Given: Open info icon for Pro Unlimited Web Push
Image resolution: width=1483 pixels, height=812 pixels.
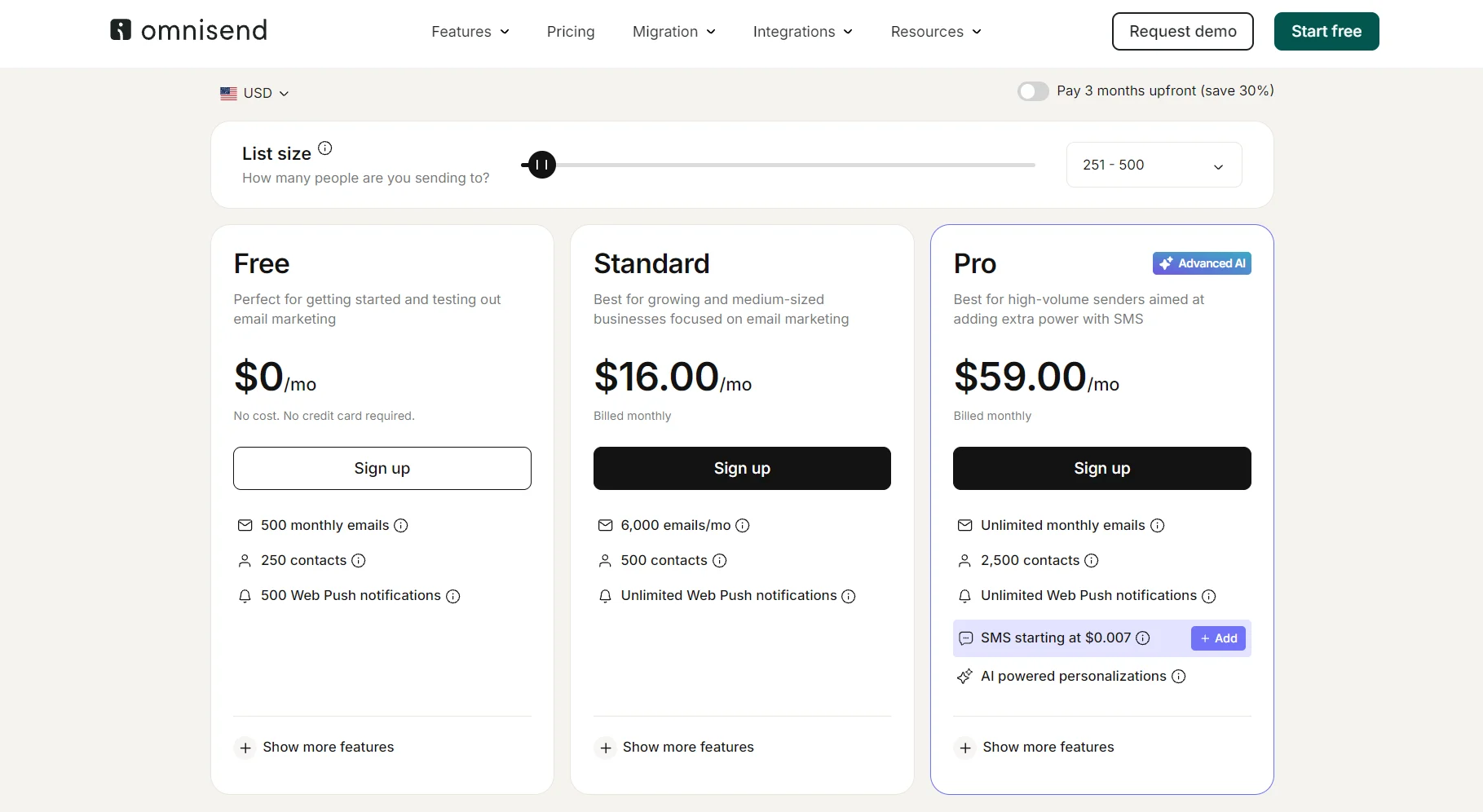Looking at the screenshot, I should pos(1209,596).
